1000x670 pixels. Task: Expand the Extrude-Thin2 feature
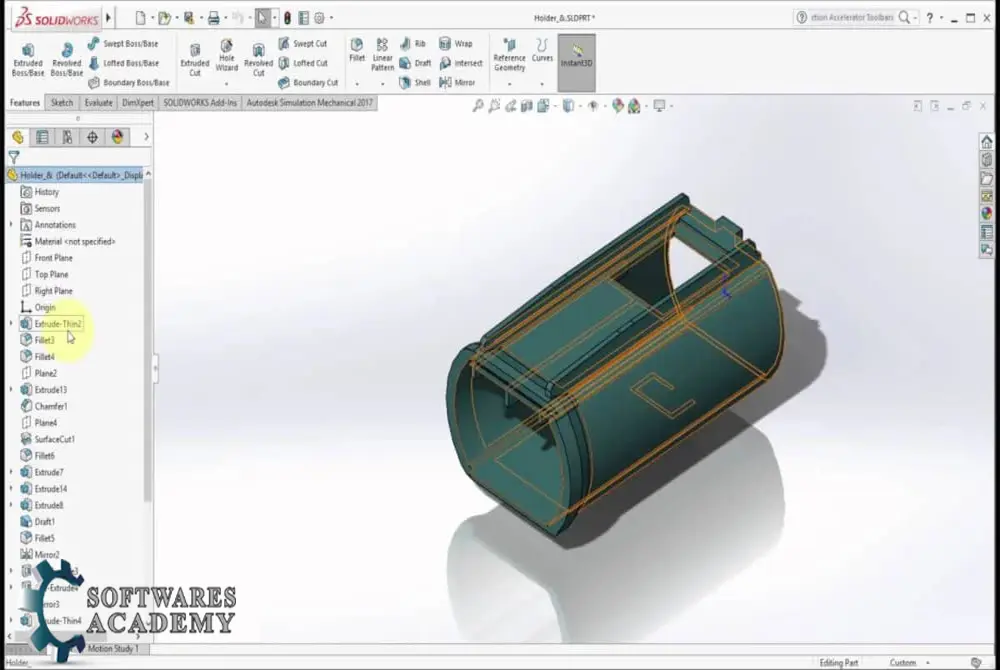11,324
